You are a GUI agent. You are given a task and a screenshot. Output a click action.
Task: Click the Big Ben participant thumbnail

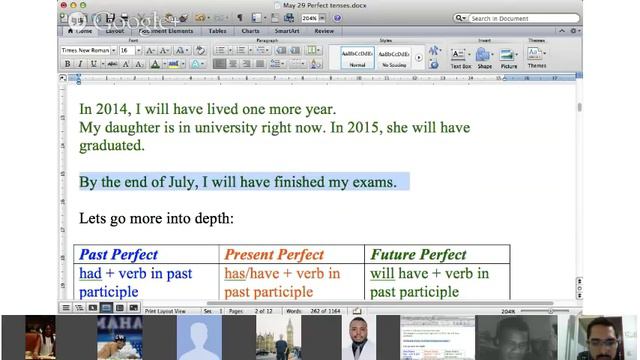point(278,338)
